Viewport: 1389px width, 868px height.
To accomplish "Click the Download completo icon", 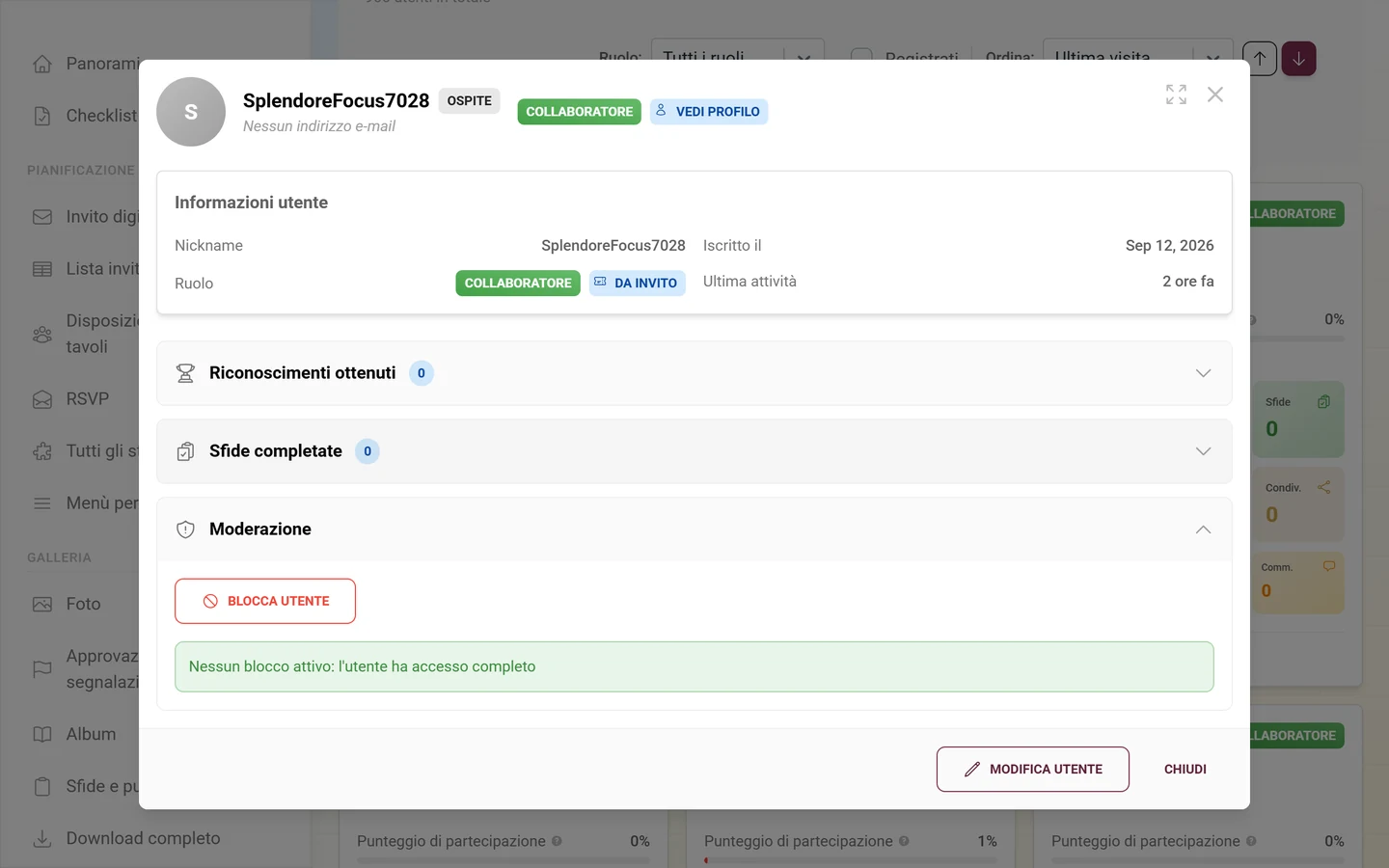I will click(42, 839).
